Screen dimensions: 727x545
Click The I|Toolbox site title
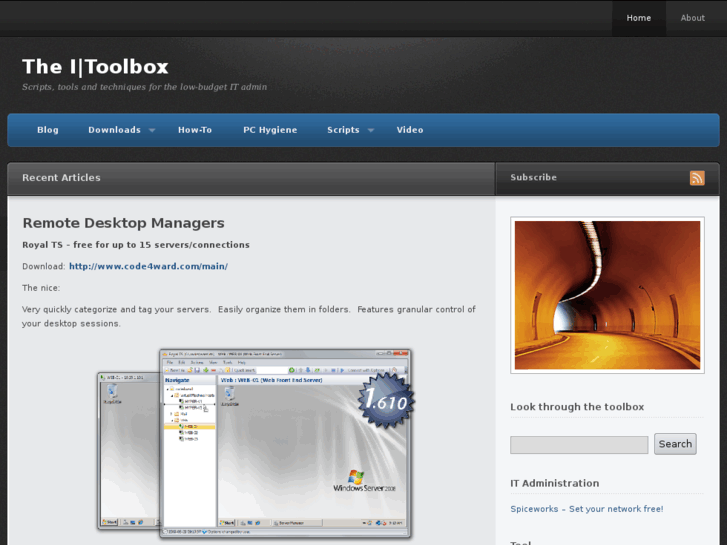[x=95, y=67]
